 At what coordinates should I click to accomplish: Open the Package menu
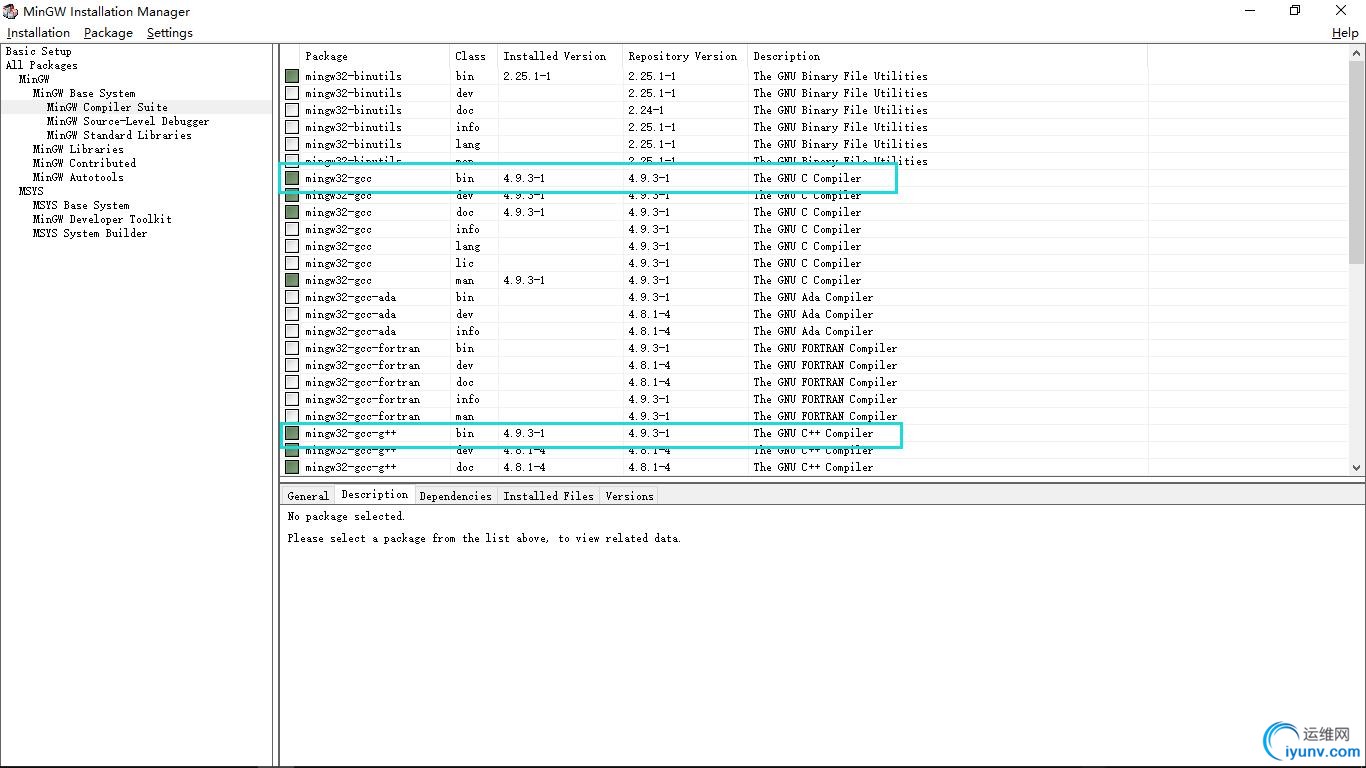tap(108, 33)
